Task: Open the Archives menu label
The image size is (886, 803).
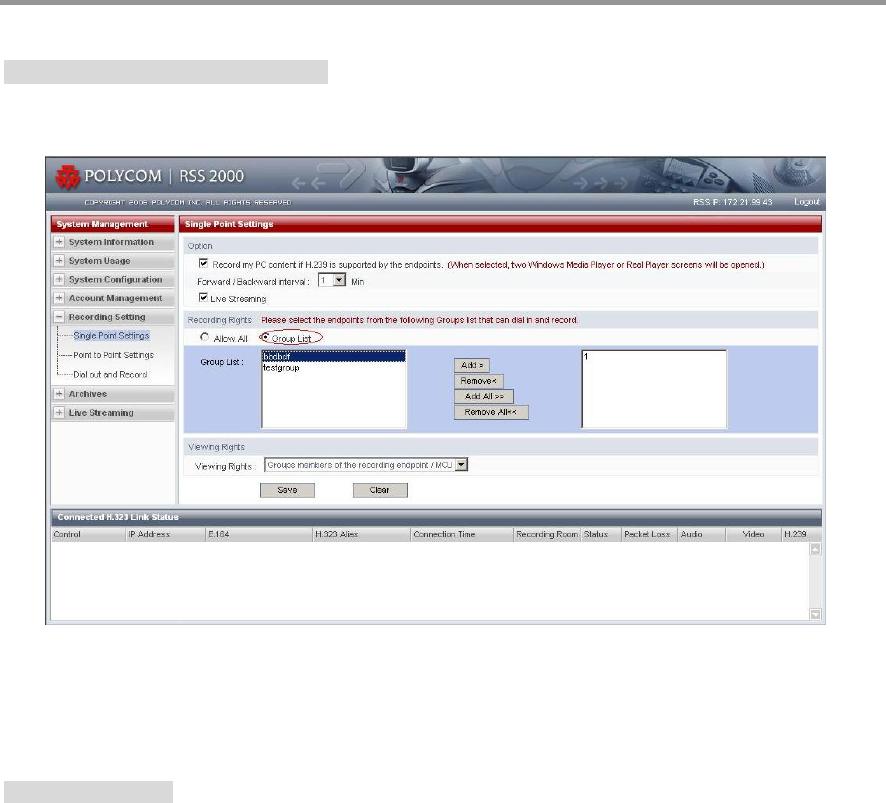Action: coord(88,394)
